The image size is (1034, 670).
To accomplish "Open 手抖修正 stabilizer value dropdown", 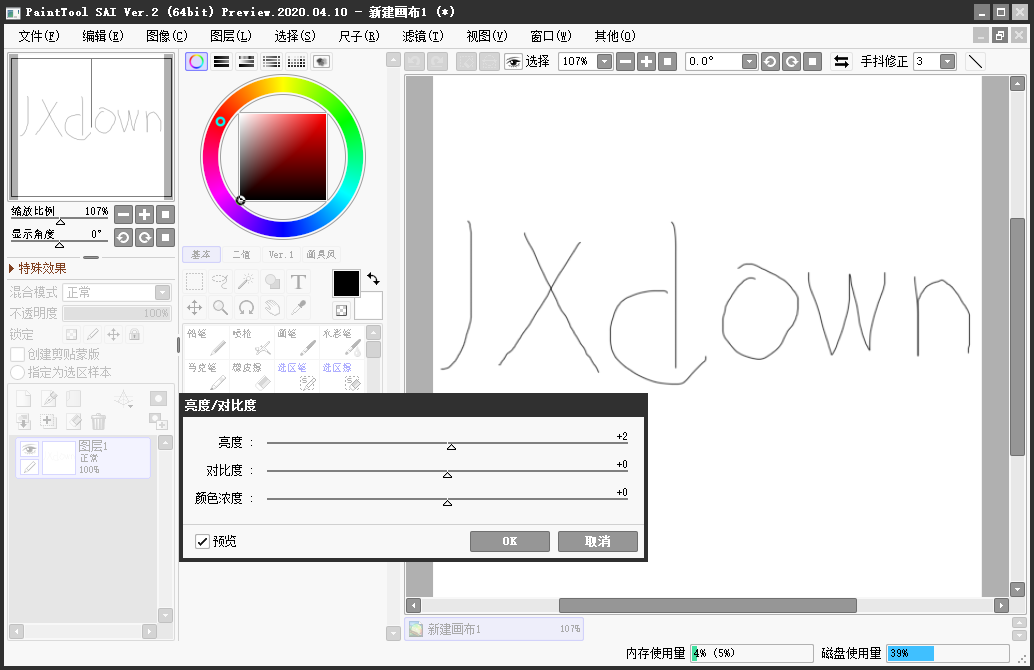I will (948, 61).
